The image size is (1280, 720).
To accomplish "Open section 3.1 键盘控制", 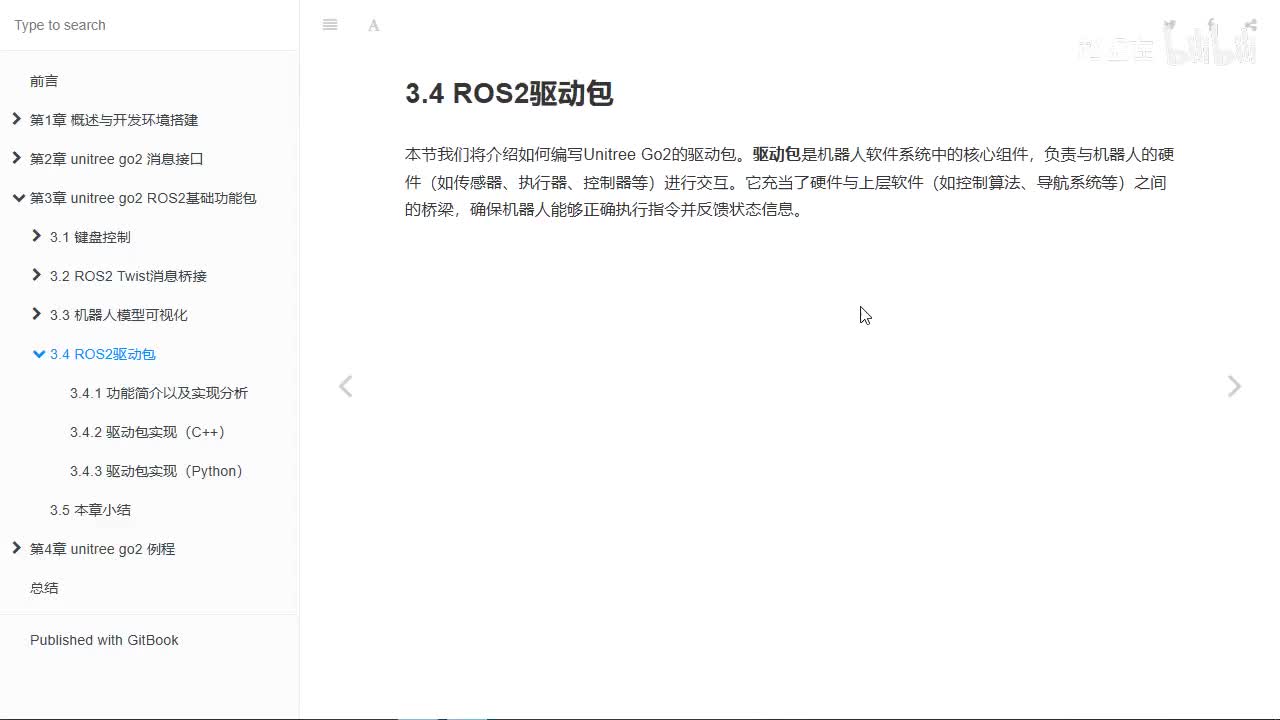I will click(90, 237).
